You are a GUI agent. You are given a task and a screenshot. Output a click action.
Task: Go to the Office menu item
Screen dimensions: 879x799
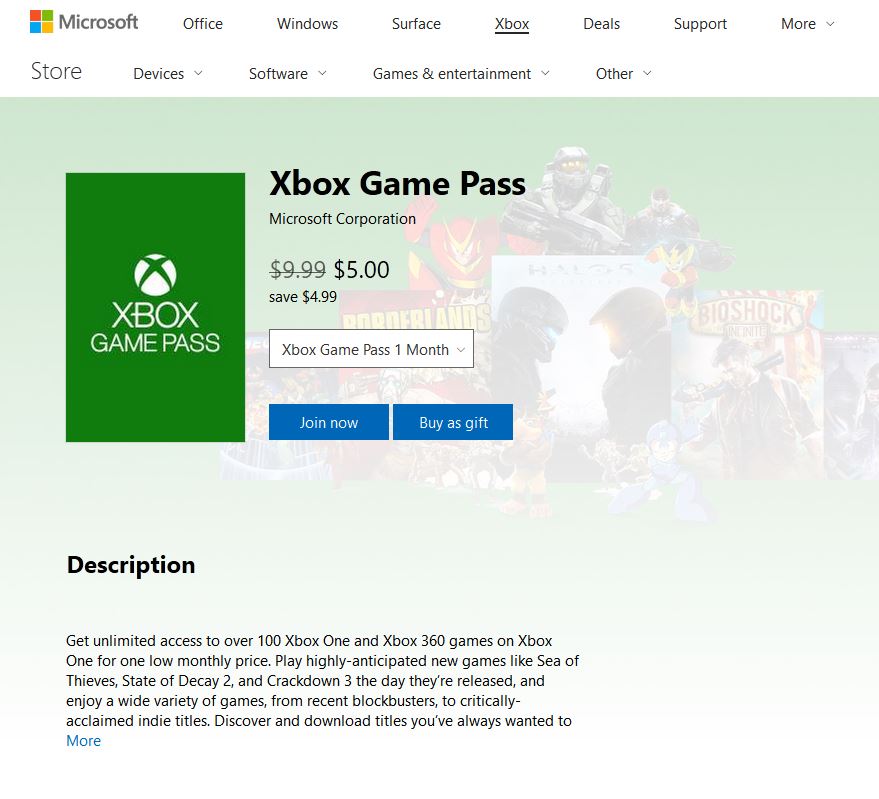tap(203, 24)
